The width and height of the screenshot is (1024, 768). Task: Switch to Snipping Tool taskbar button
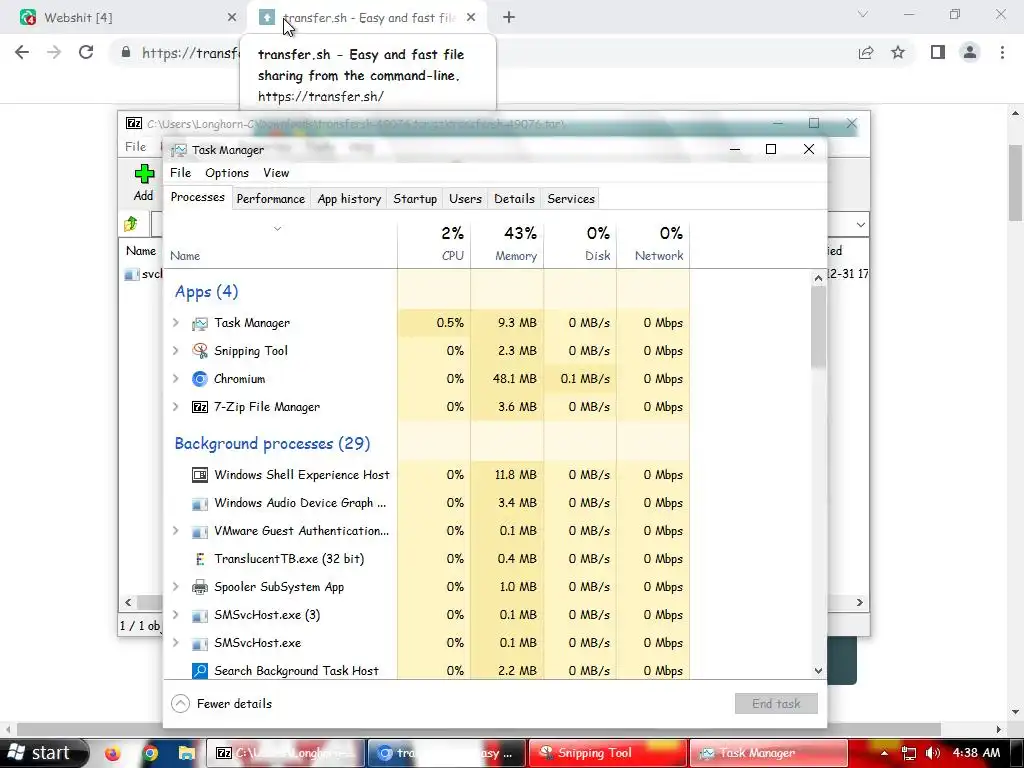click(607, 753)
